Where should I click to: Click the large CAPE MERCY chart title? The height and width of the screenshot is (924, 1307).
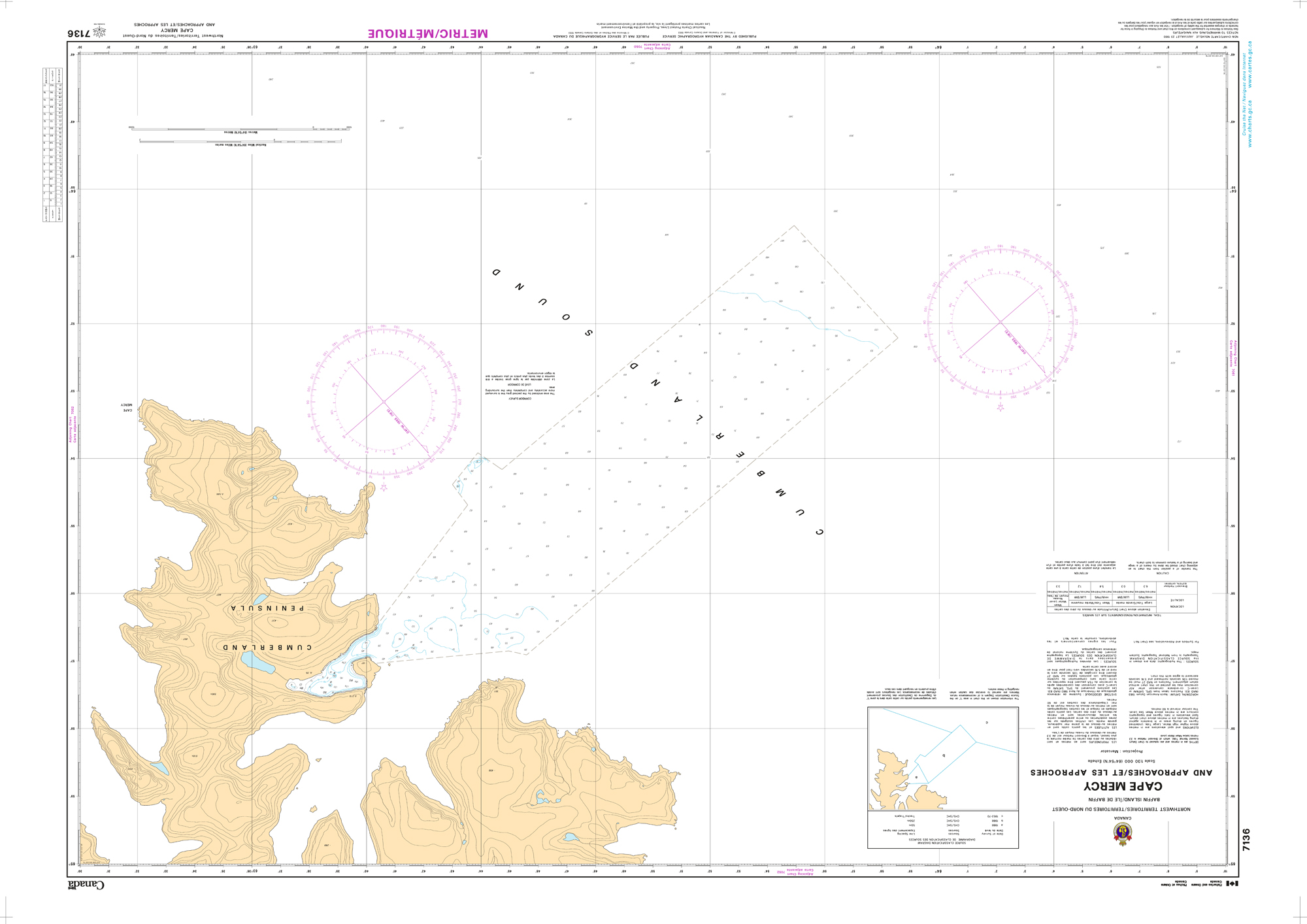click(1122, 786)
